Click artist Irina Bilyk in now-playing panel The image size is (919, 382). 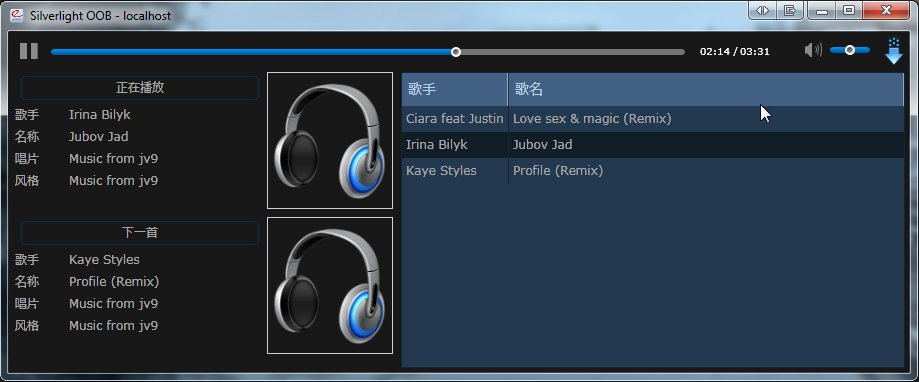[x=100, y=115]
